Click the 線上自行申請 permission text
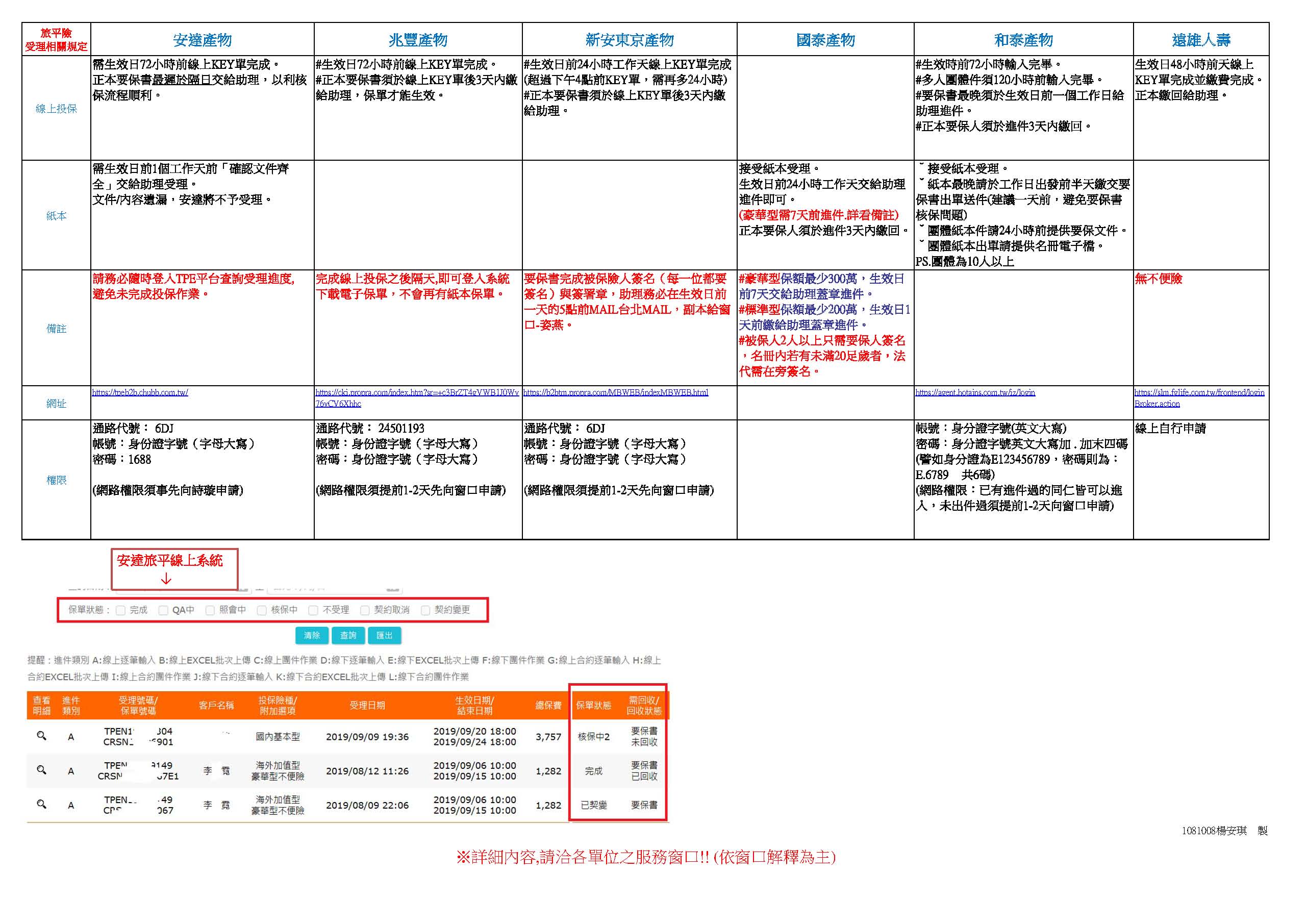Screen dimensions: 1307x924 click(1170, 428)
